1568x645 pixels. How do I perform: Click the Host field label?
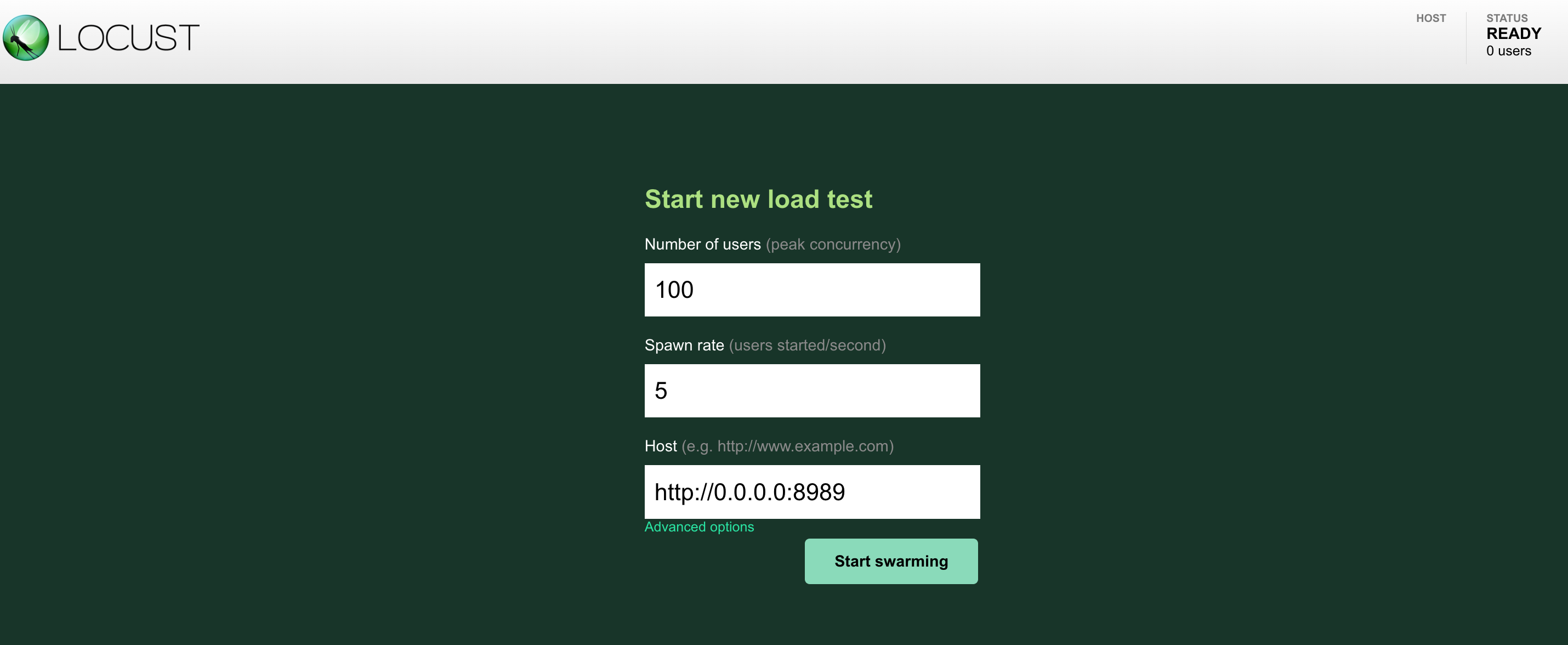(x=661, y=446)
